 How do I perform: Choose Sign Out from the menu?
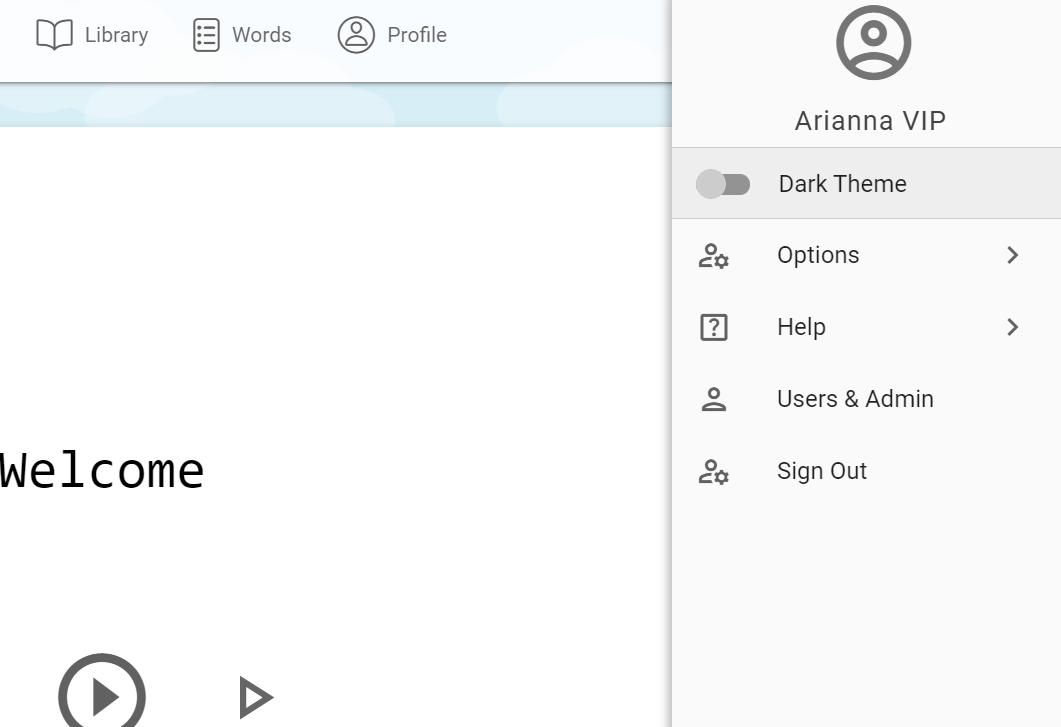[x=866, y=470]
